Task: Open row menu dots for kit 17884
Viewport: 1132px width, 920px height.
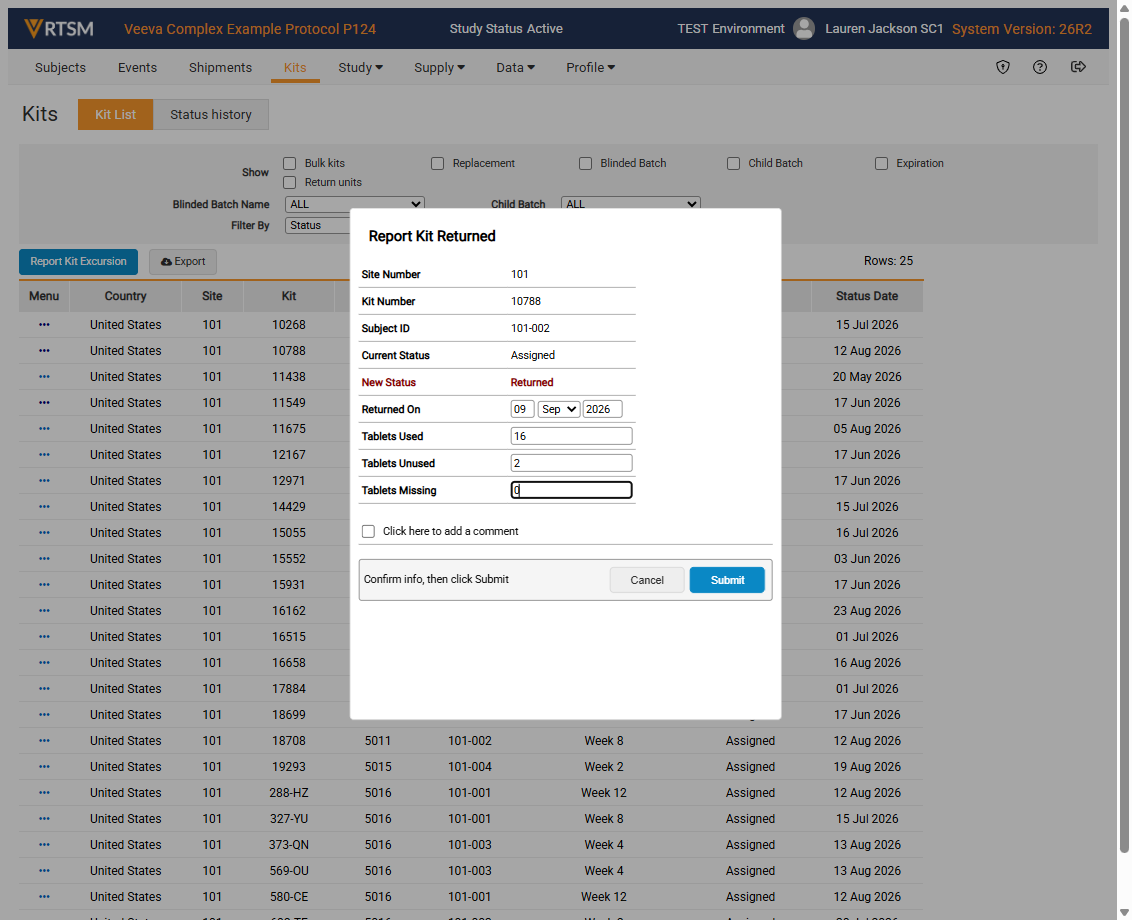Action: coord(44,689)
